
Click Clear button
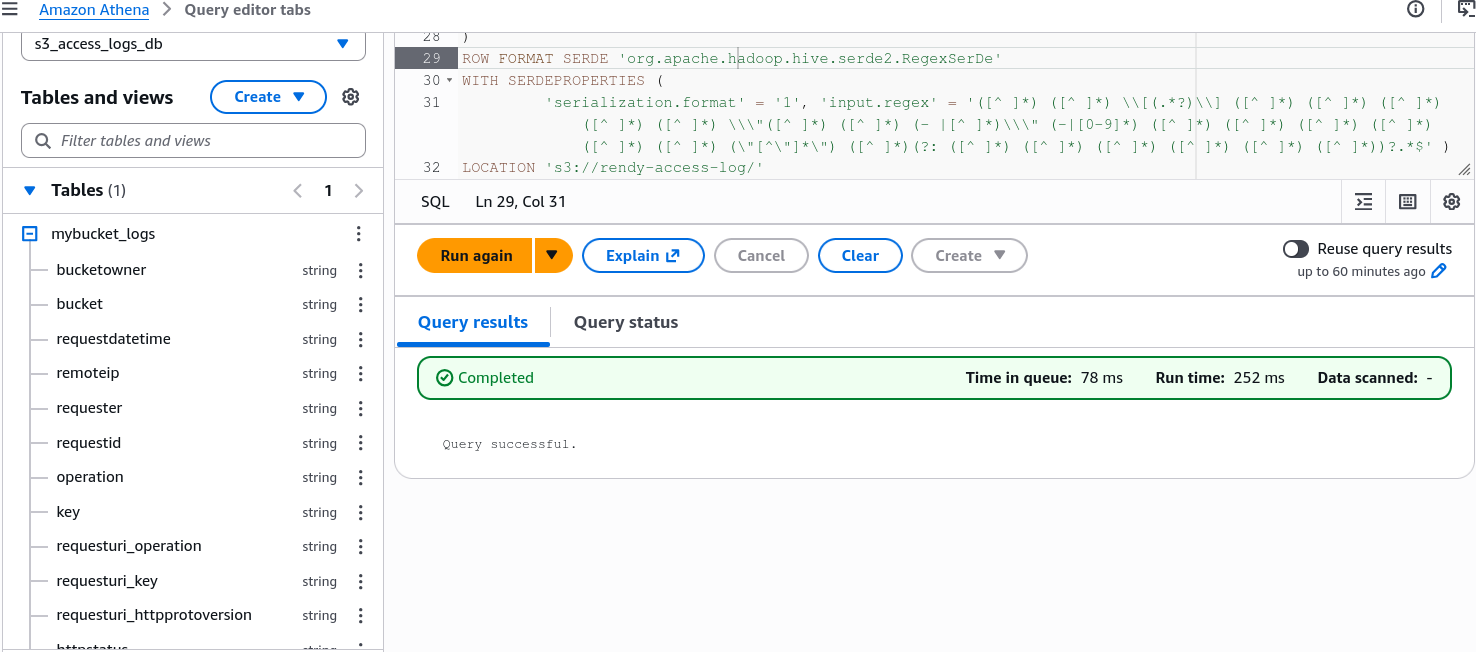pyautogui.click(x=860, y=256)
